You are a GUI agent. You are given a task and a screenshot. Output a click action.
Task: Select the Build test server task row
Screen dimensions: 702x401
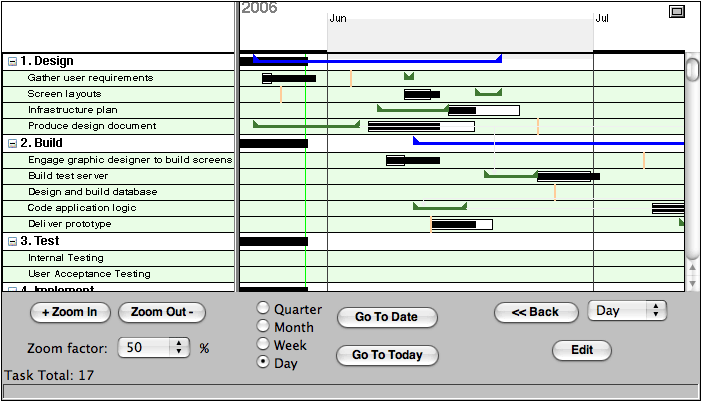point(118,176)
